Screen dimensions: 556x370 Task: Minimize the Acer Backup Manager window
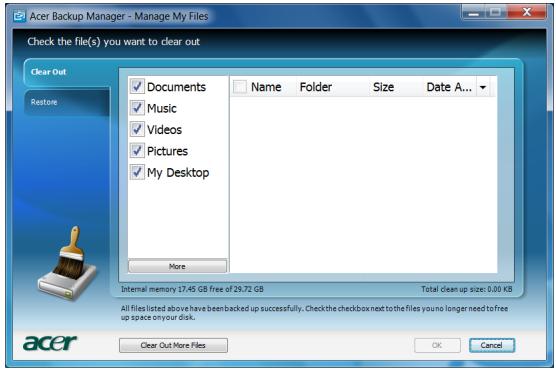(473, 12)
